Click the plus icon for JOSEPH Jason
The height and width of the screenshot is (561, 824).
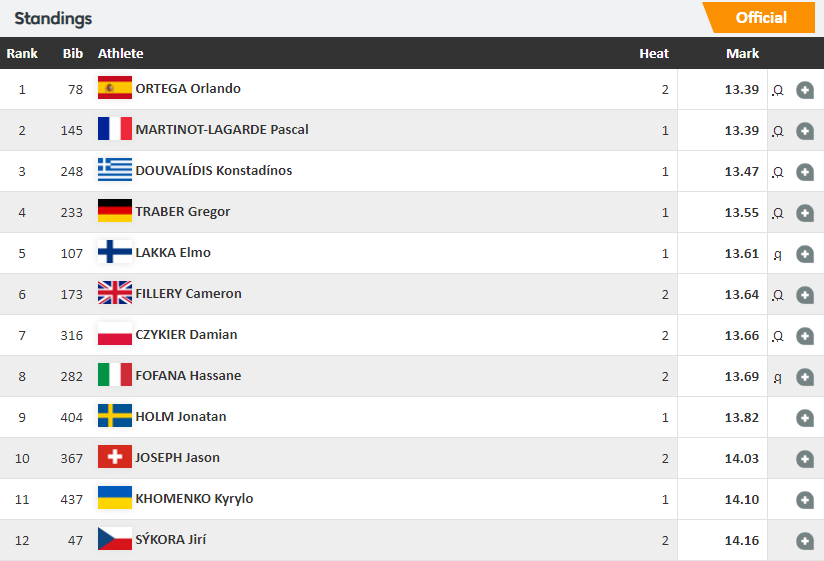(x=805, y=459)
